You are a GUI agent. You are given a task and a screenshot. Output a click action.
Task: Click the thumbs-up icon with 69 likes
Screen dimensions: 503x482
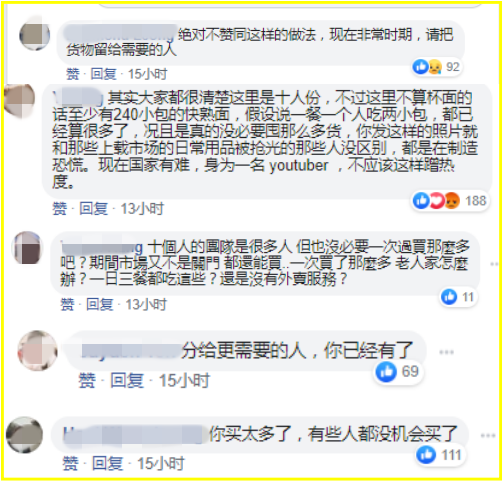[386, 372]
